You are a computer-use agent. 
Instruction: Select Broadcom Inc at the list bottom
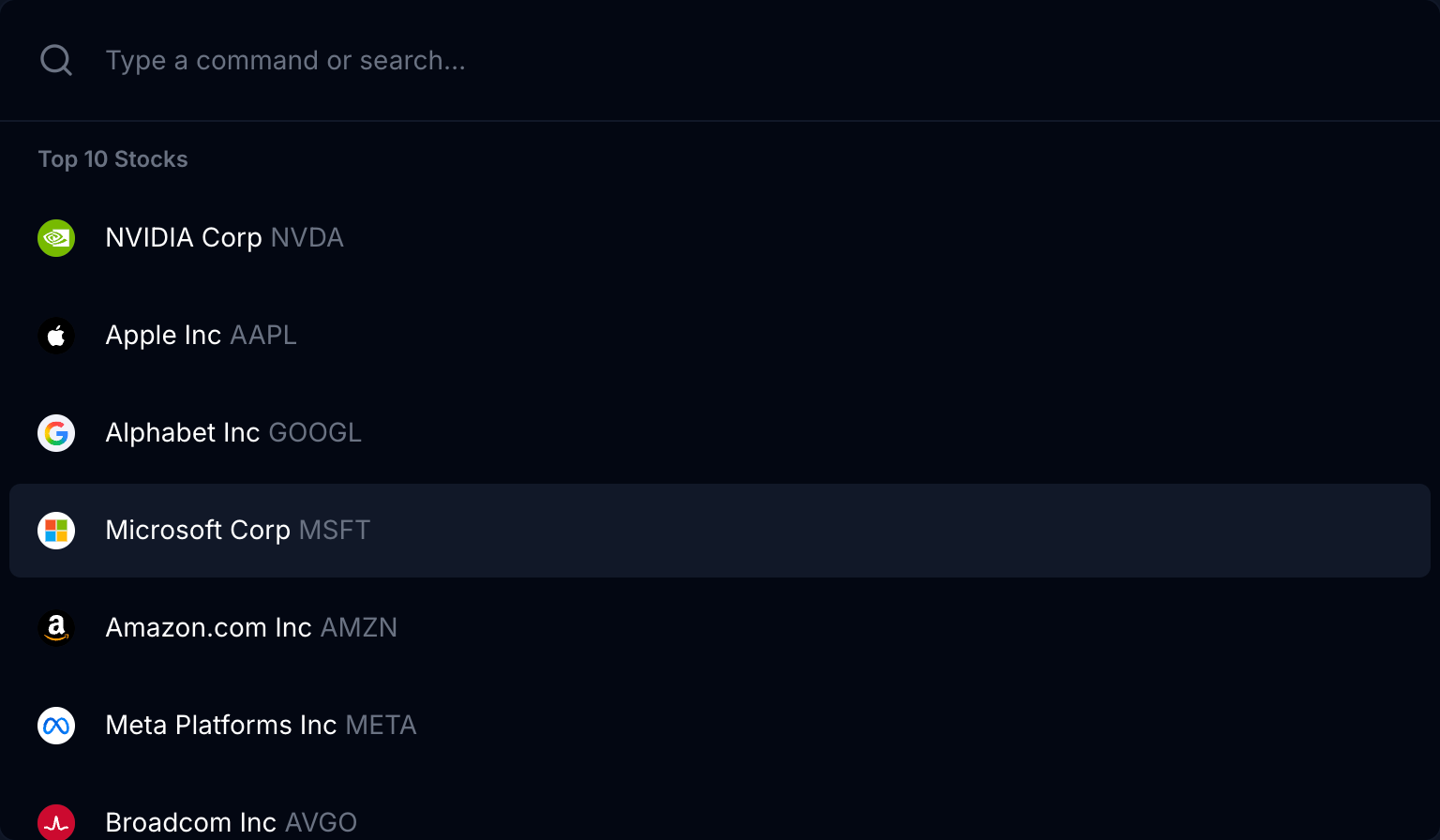190,823
